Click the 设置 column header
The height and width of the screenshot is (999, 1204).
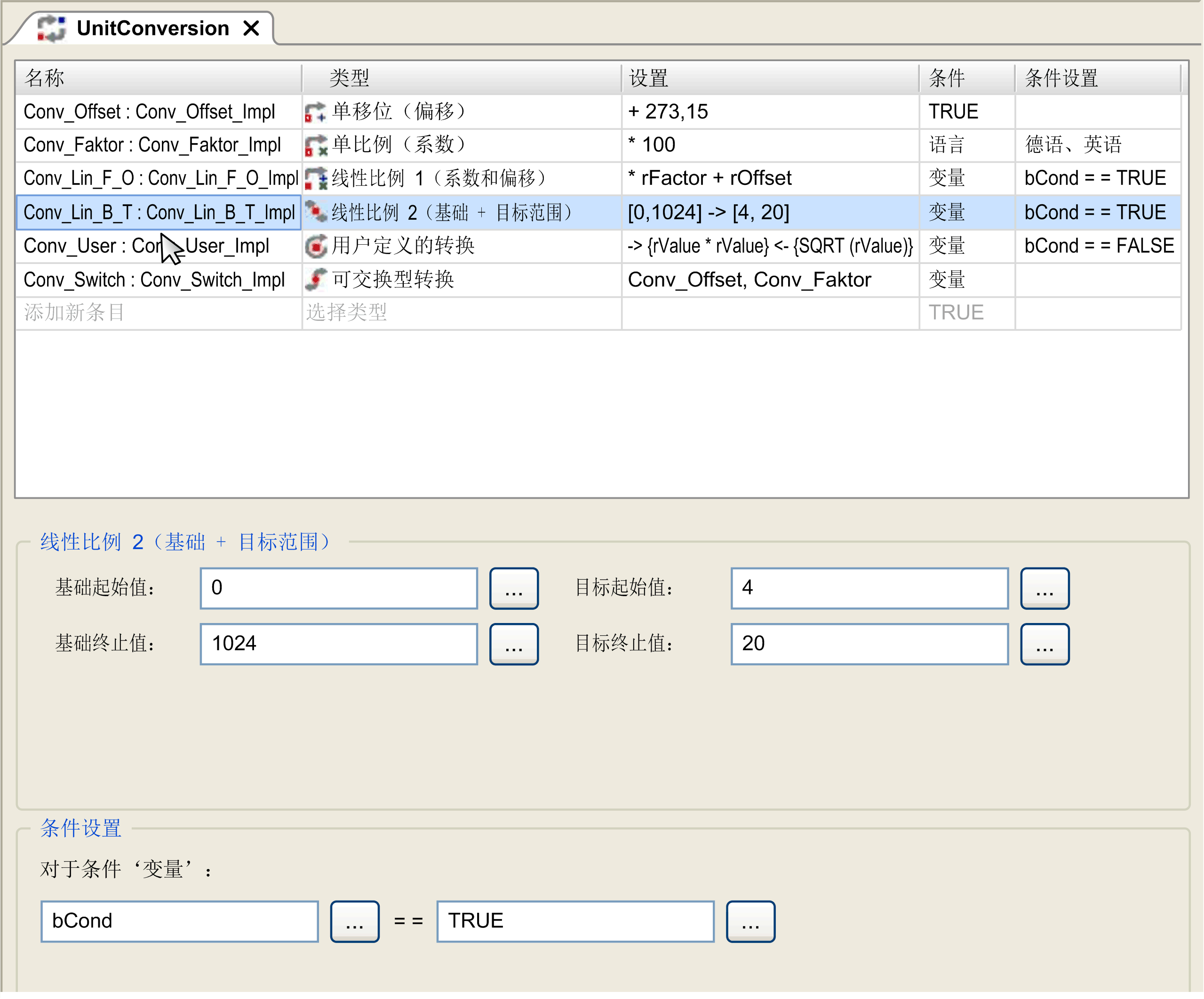pyautogui.click(x=770, y=78)
